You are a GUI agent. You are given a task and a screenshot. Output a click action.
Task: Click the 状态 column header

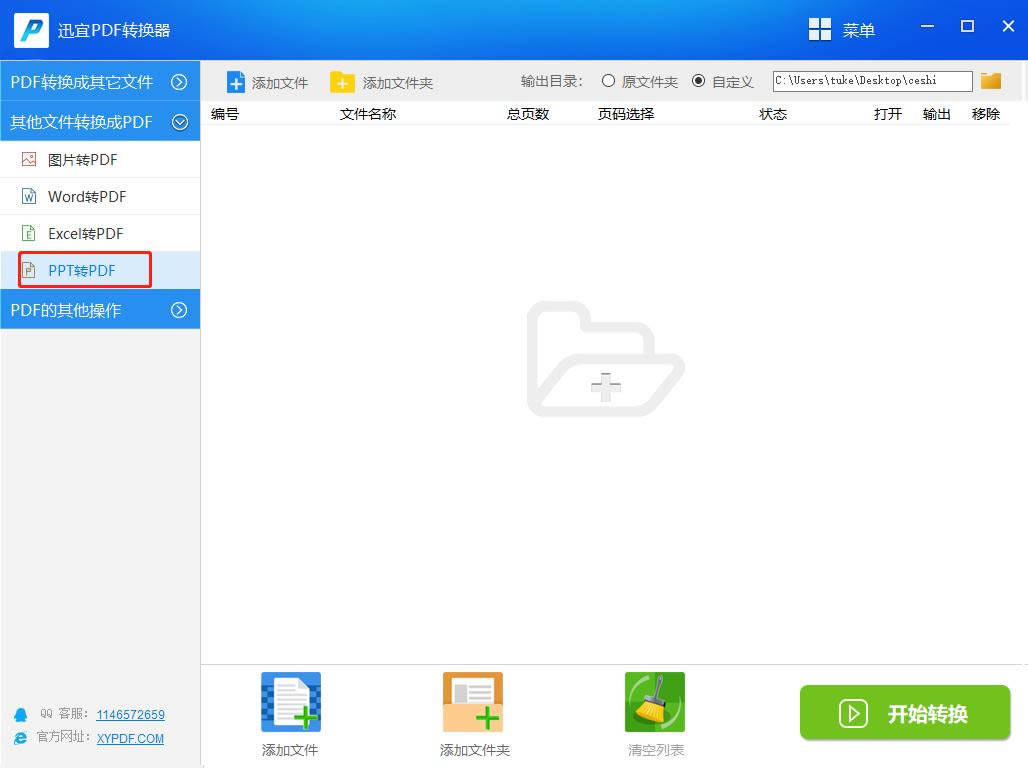(773, 114)
